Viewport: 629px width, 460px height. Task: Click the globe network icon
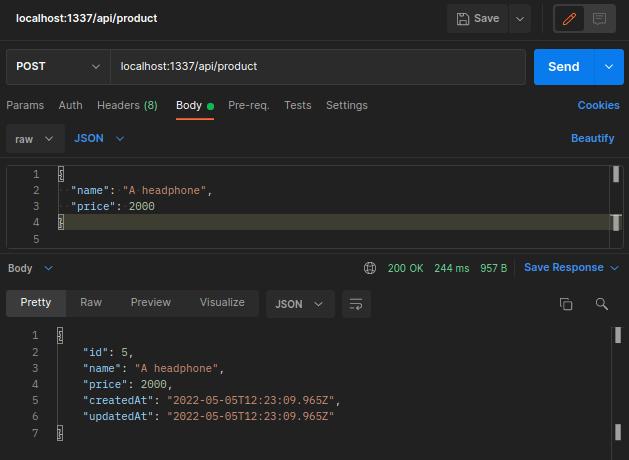click(x=370, y=268)
